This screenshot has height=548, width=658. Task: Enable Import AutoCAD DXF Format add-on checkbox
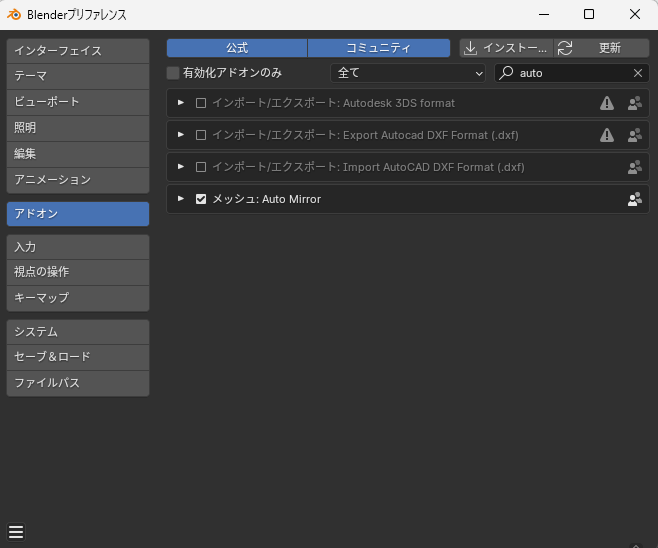[201, 167]
